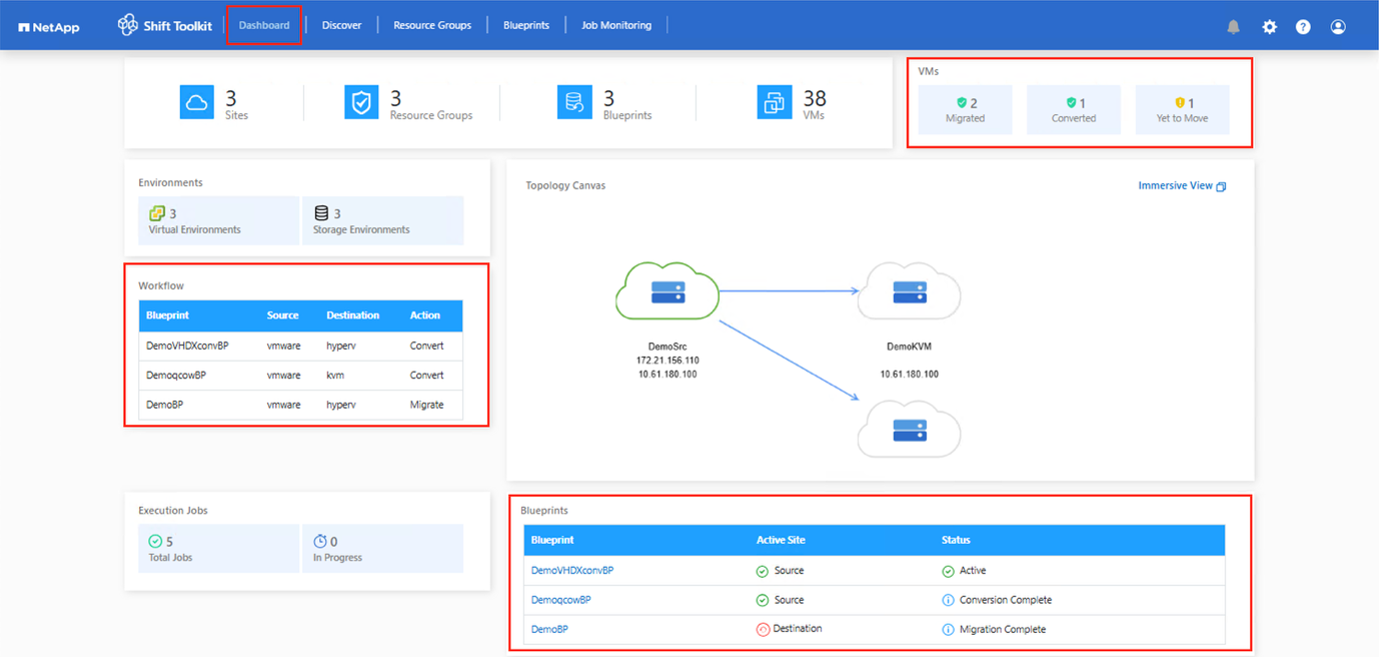This screenshot has height=660, width=1384.
Task: Select the Virtual Environments tile
Action: (x=219, y=221)
